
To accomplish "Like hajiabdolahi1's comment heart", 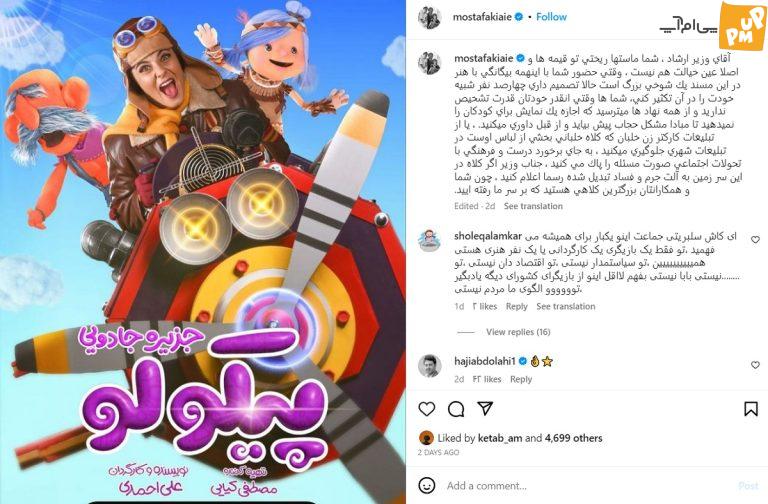I will pyautogui.click(x=755, y=365).
